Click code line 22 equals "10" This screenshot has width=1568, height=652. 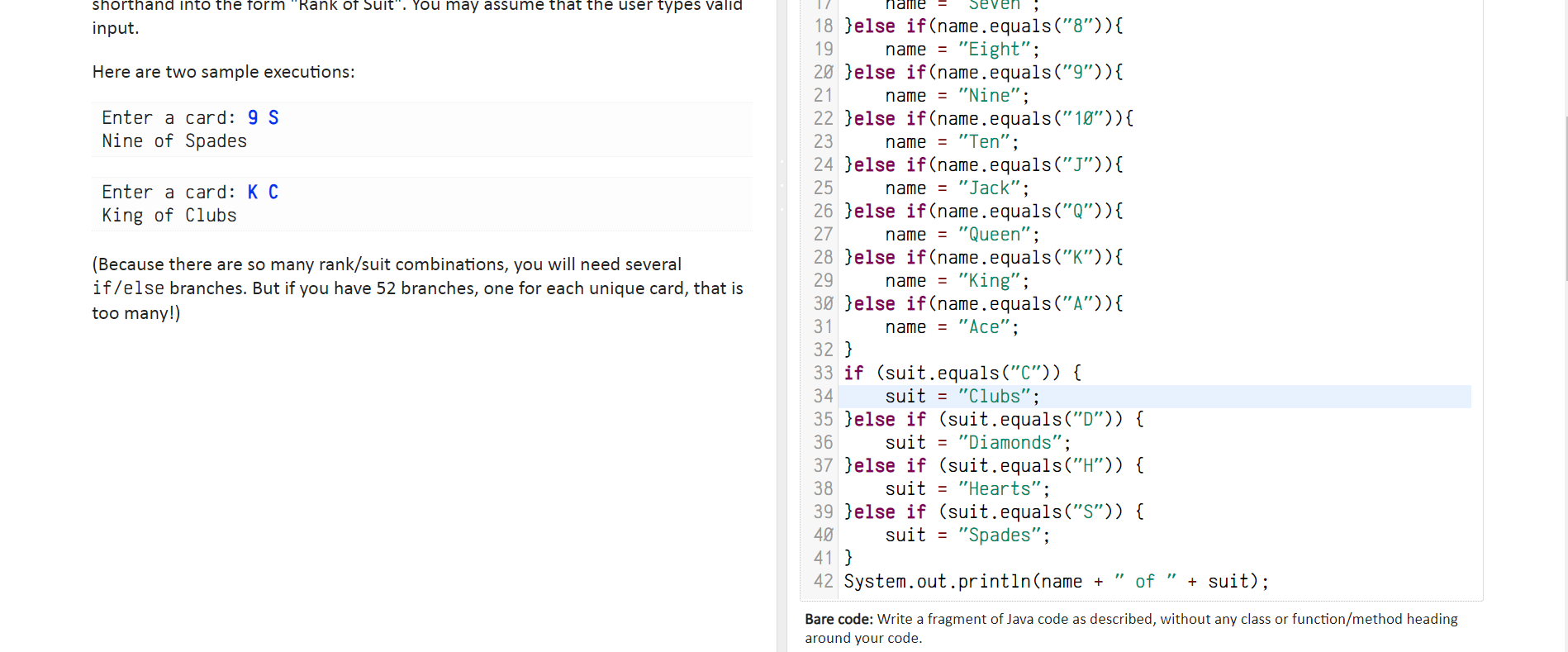point(989,118)
